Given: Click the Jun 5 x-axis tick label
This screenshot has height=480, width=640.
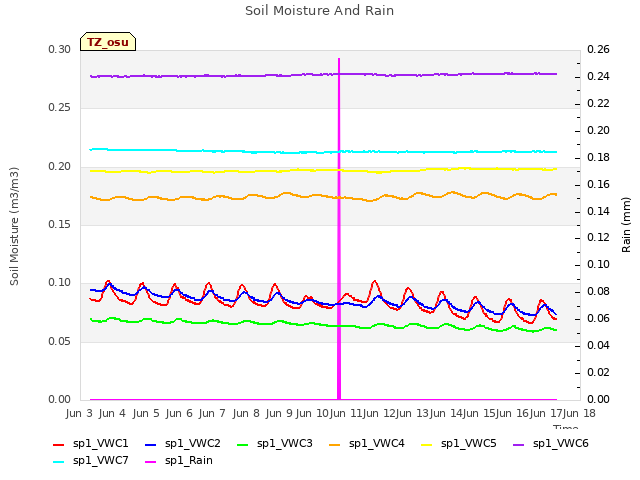Looking at the screenshot, I should pyautogui.click(x=146, y=413).
